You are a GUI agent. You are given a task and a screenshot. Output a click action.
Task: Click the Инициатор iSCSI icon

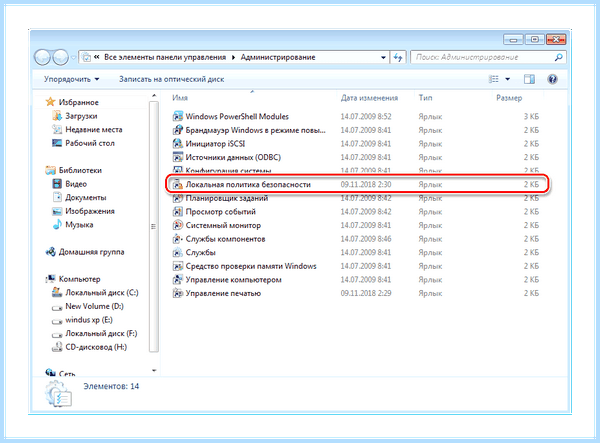tap(178, 144)
